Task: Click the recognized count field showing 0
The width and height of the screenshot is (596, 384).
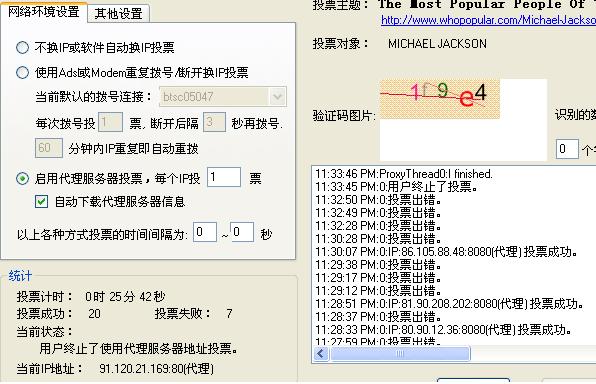Action: point(567,149)
